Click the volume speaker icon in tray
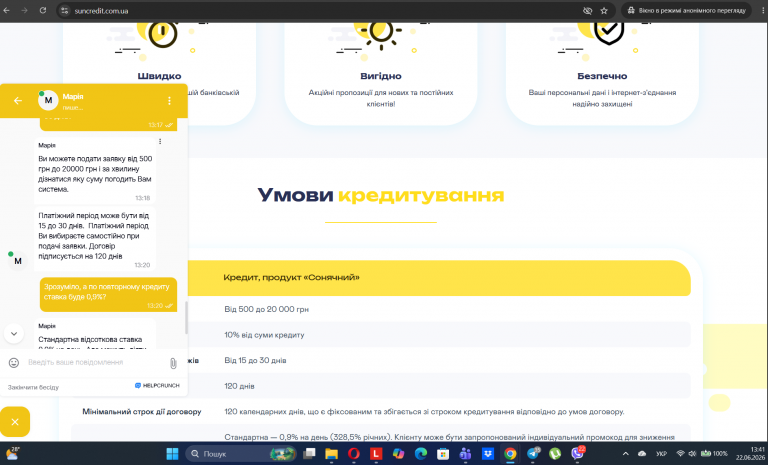 point(692,454)
